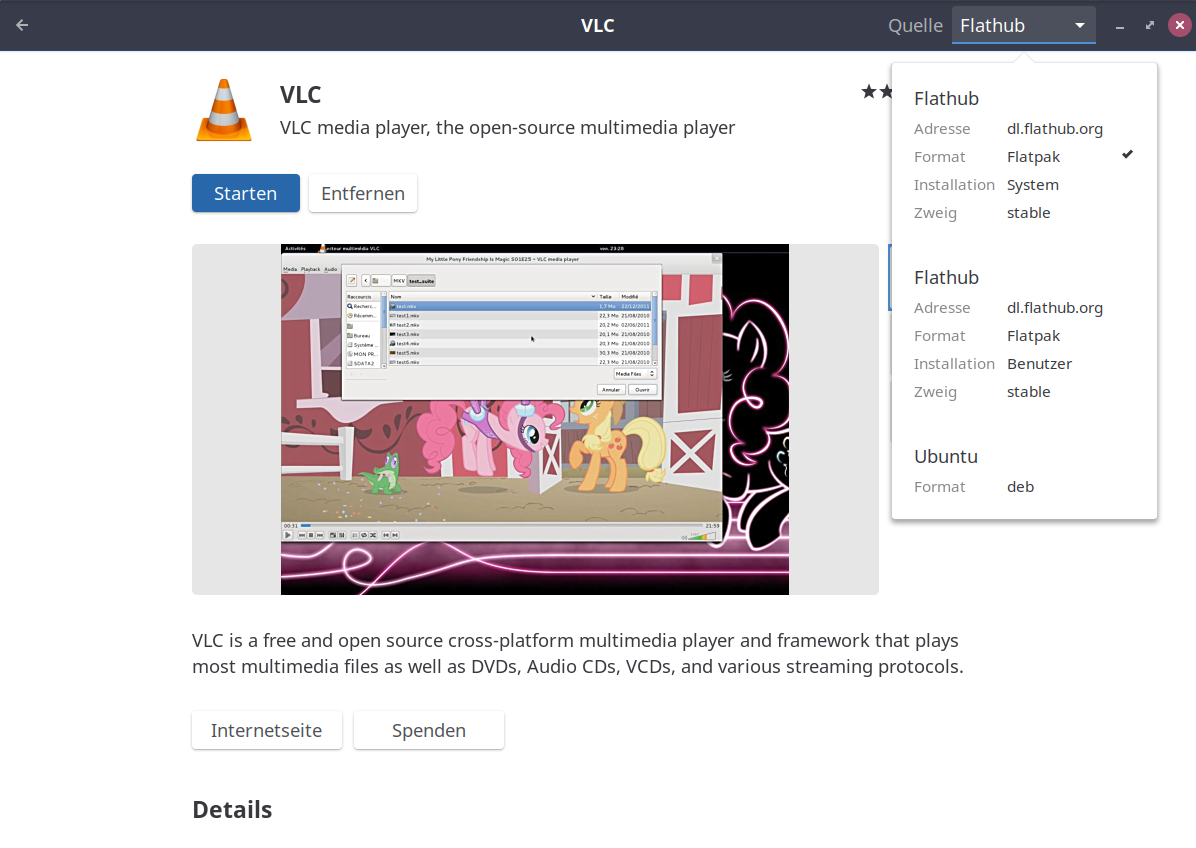Remove VLC using Entfernen button
This screenshot has width=1196, height=848.
pos(363,193)
